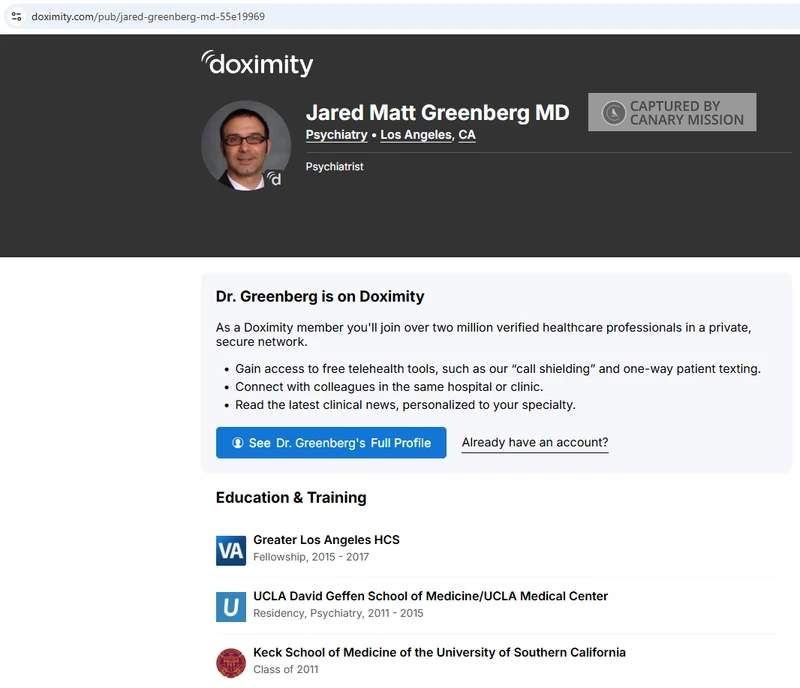The image size is (800, 688).
Task: Click the VA logo icon
Action: [231, 551]
